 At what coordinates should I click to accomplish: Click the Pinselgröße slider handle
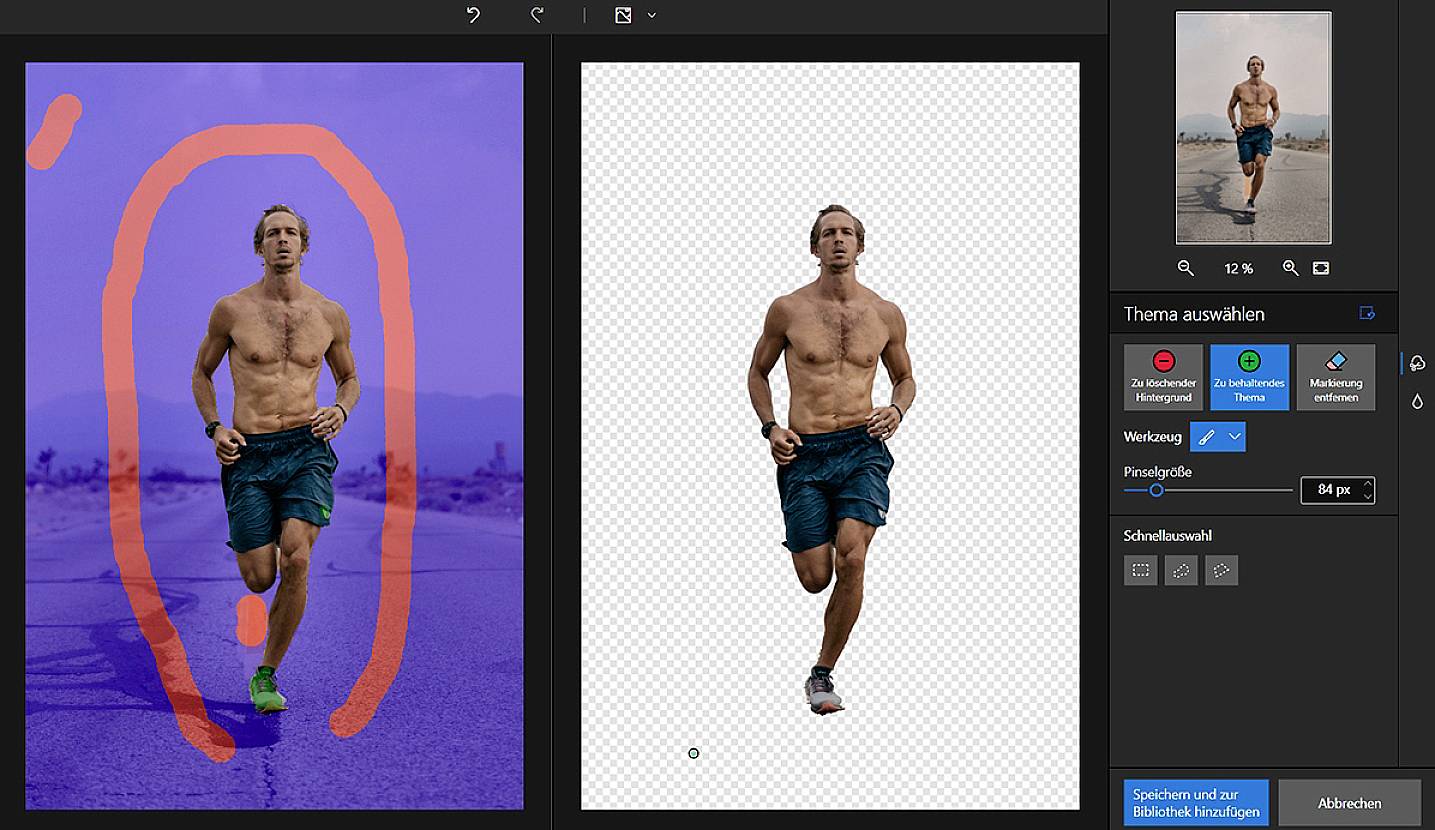[1156, 490]
